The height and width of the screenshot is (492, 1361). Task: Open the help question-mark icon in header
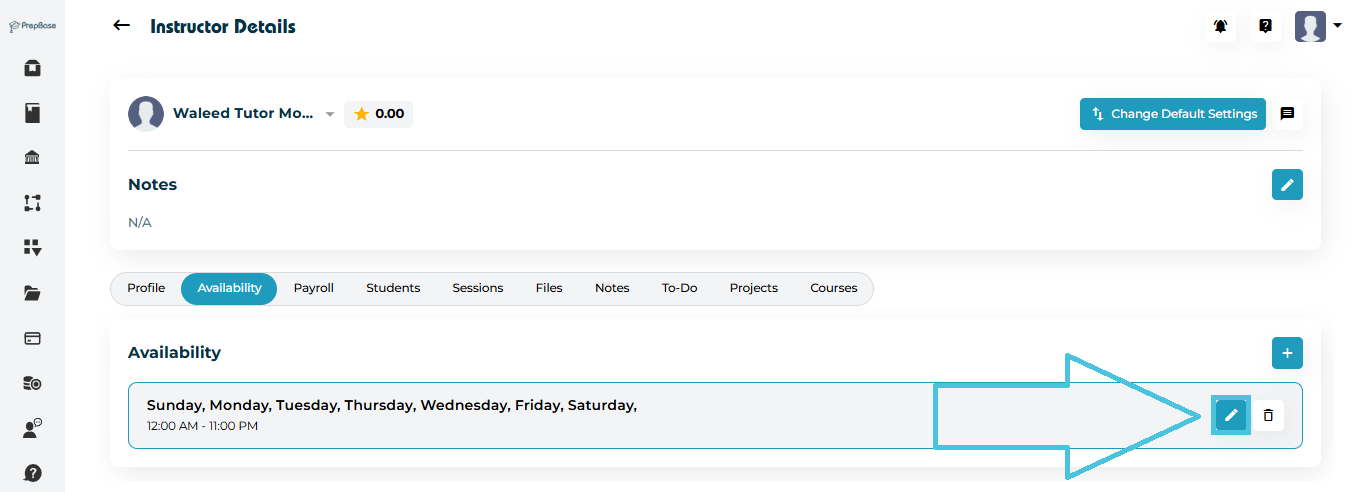click(x=1265, y=27)
